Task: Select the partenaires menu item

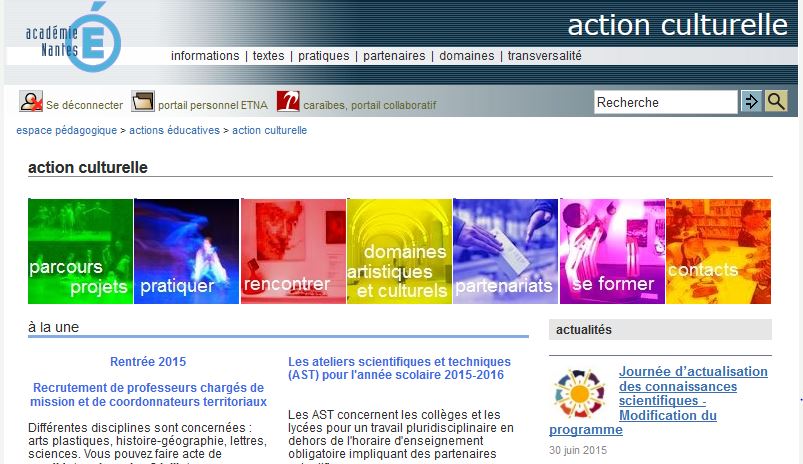Action: 394,56
